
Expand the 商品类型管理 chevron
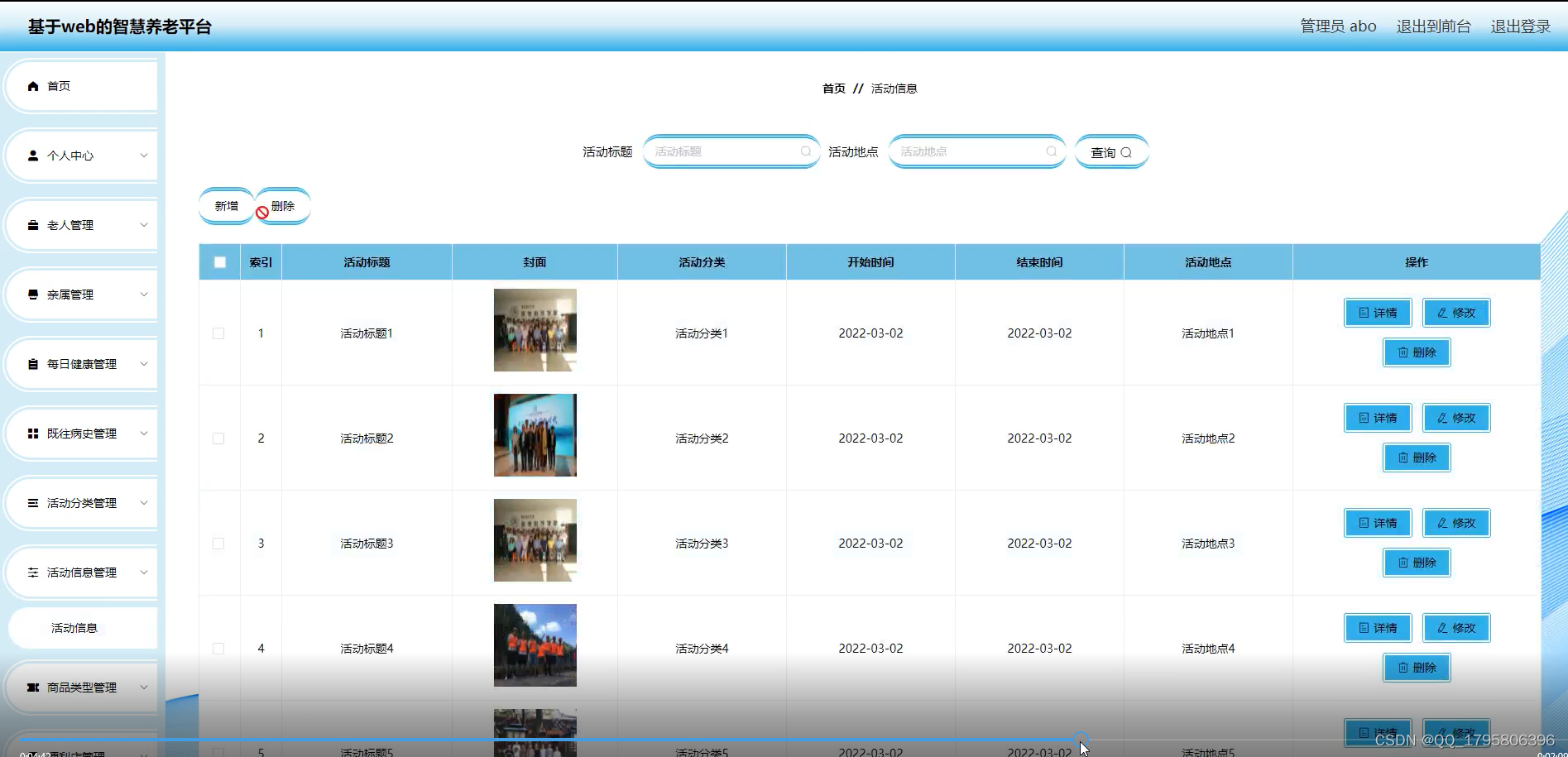coord(144,688)
